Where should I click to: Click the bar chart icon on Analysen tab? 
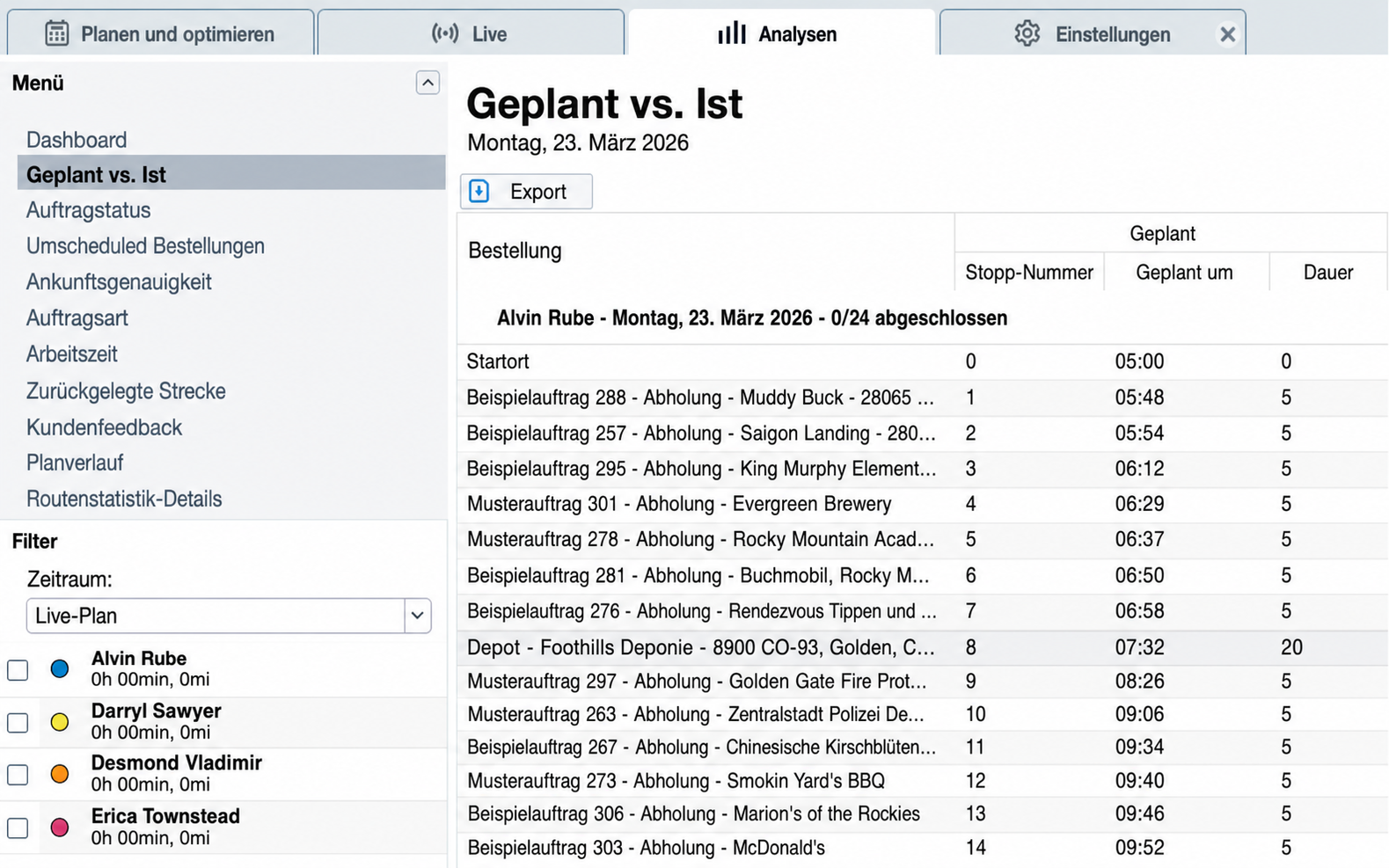point(731,33)
